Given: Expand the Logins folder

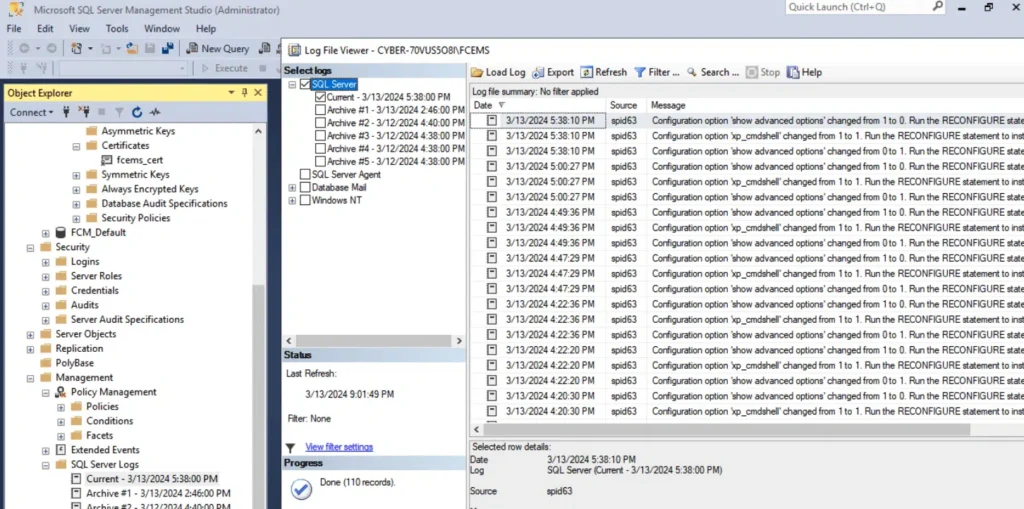Looking at the screenshot, I should point(46,261).
